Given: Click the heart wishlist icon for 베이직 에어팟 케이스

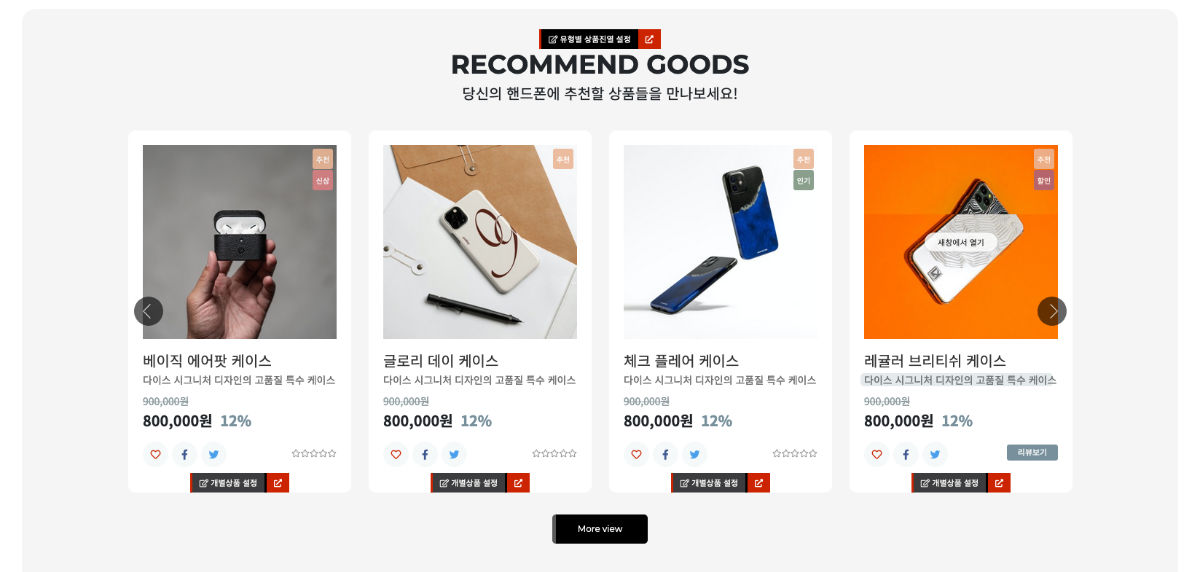Looking at the screenshot, I should point(155,454).
